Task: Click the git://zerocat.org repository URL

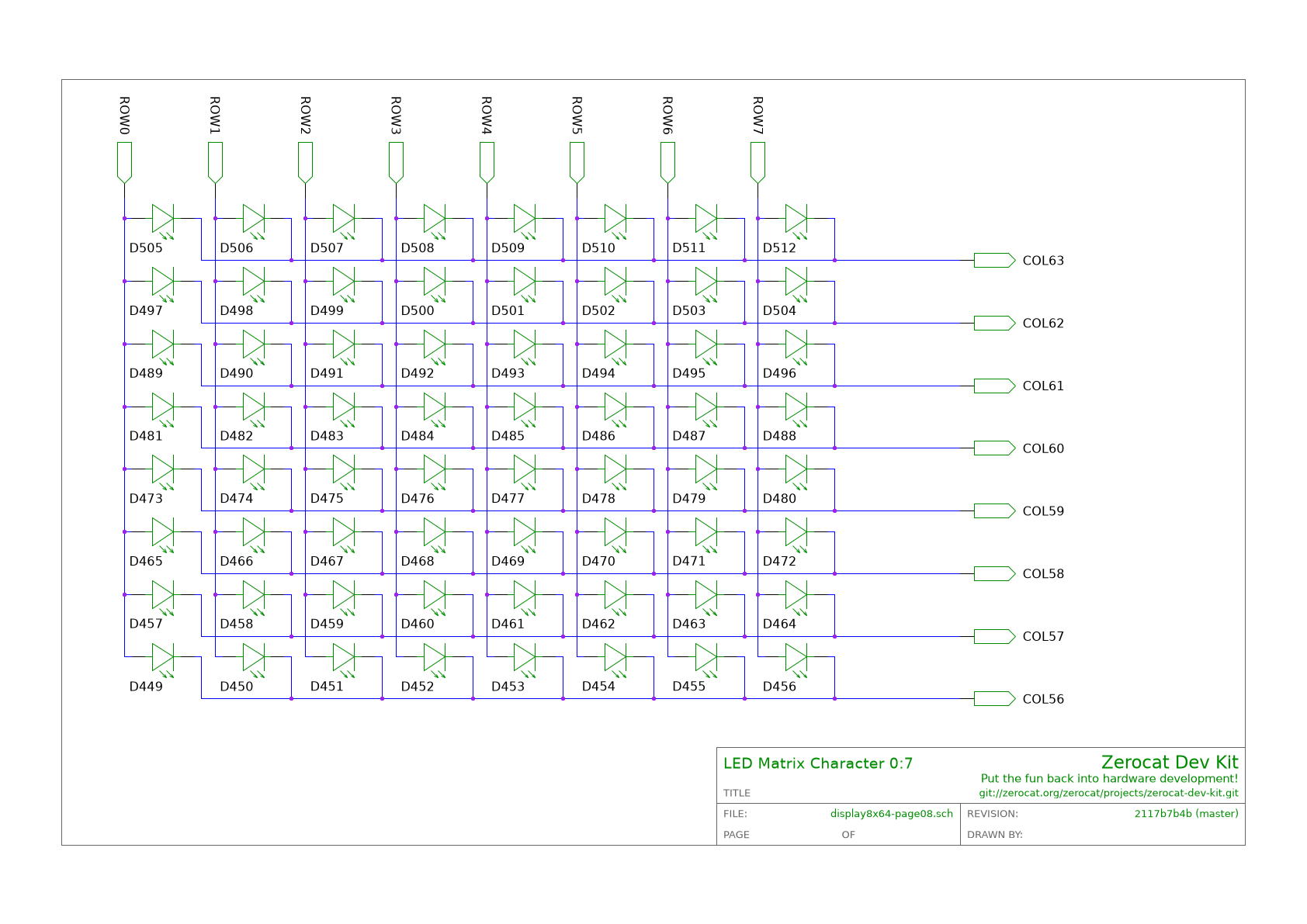Action: coord(1108,794)
